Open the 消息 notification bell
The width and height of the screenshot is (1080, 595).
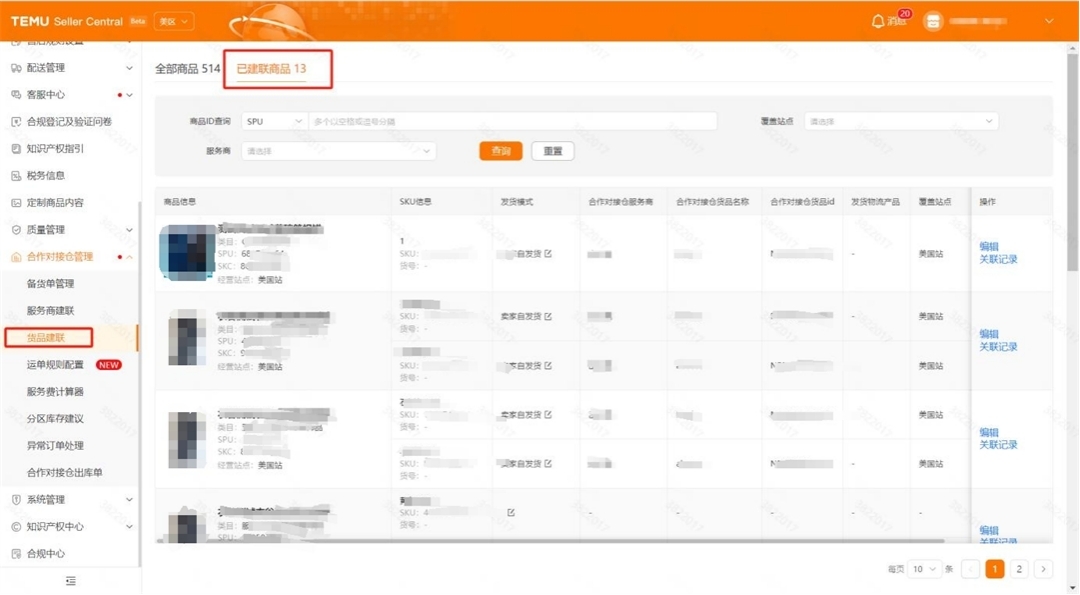click(x=878, y=21)
